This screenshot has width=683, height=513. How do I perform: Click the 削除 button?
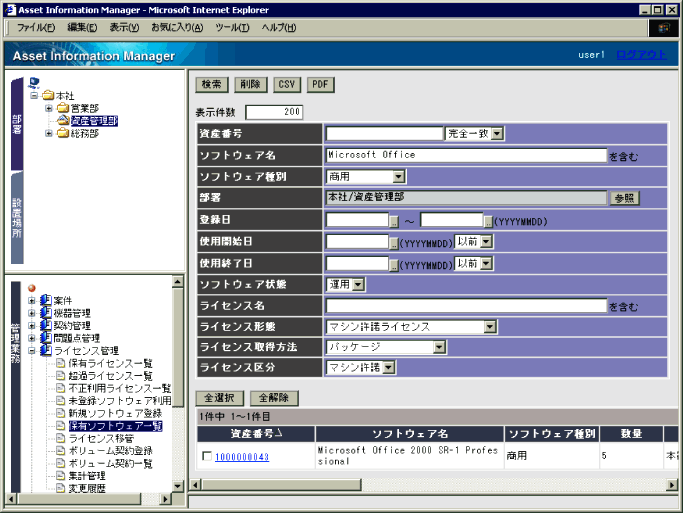pyautogui.click(x=250, y=84)
